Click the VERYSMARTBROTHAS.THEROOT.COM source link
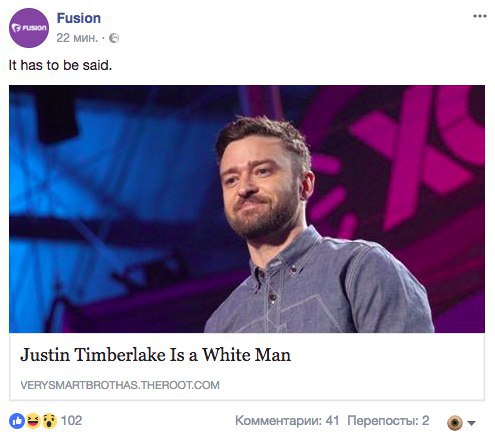The image size is (495, 437). coord(120,385)
